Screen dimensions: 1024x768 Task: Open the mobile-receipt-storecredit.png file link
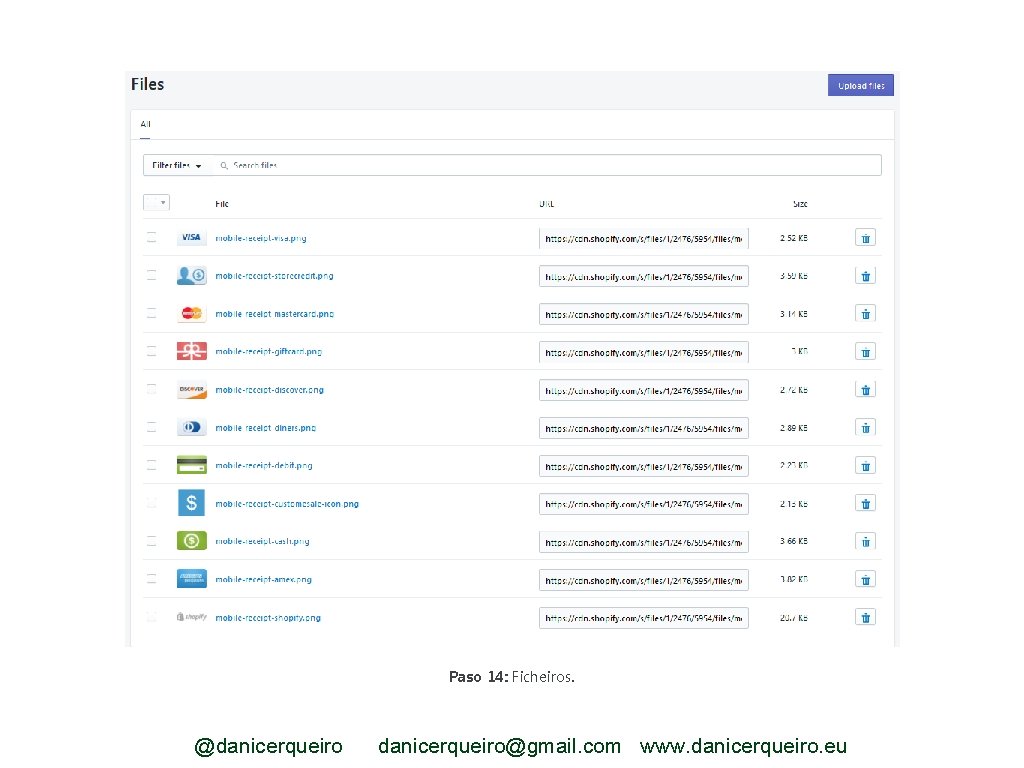(274, 276)
